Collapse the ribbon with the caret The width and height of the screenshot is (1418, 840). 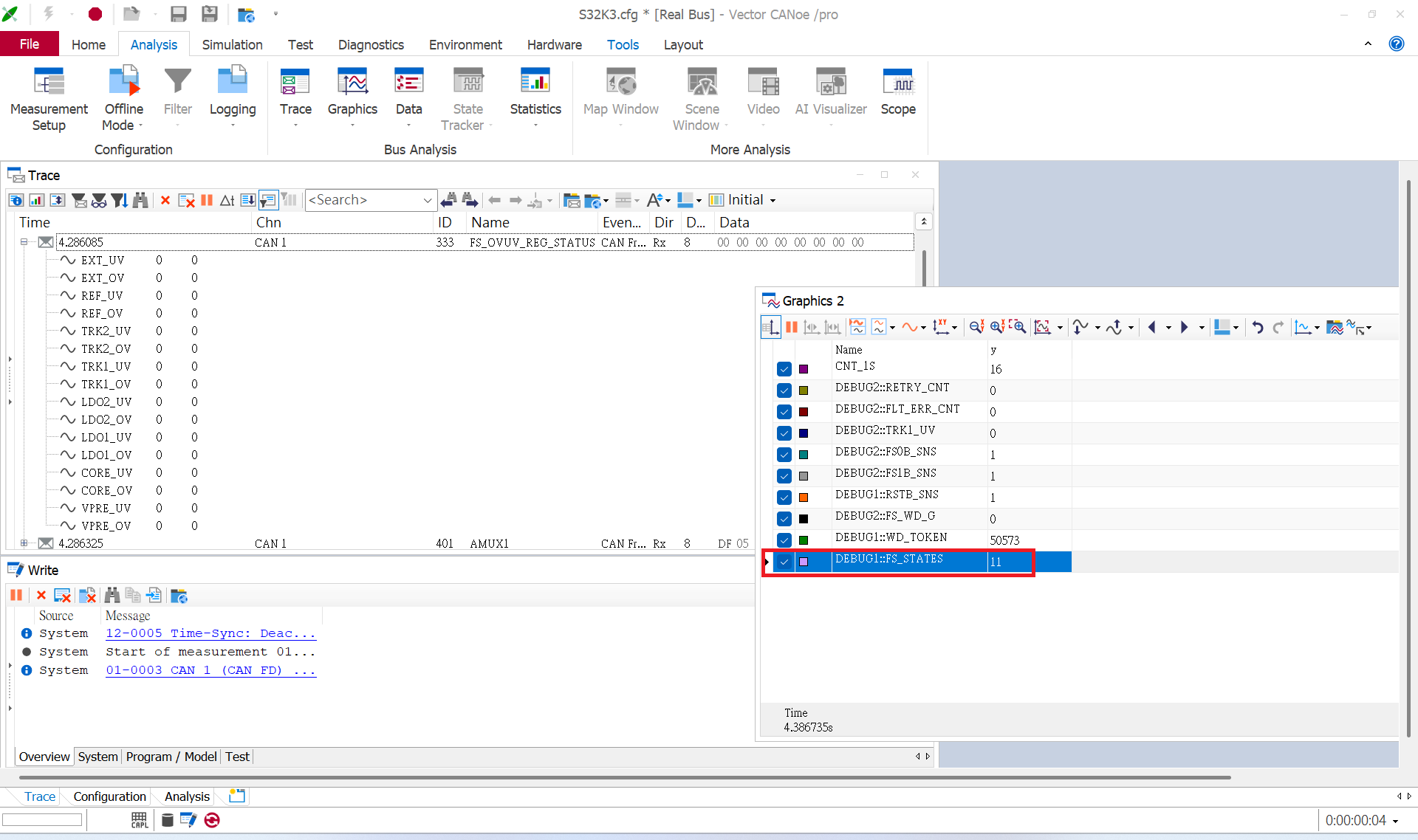pyautogui.click(x=1368, y=44)
